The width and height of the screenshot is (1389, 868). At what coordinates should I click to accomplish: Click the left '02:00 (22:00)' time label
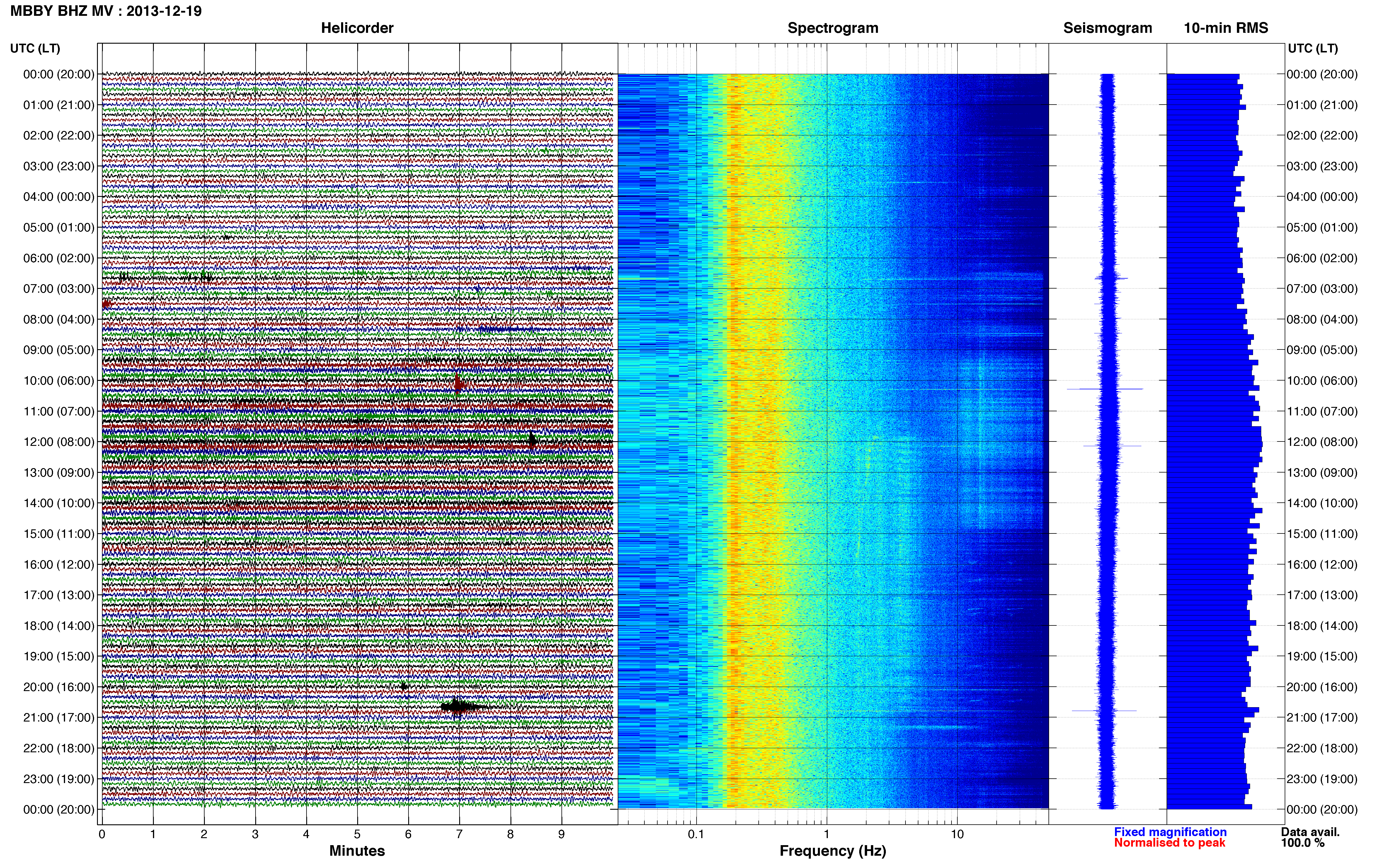coord(59,135)
